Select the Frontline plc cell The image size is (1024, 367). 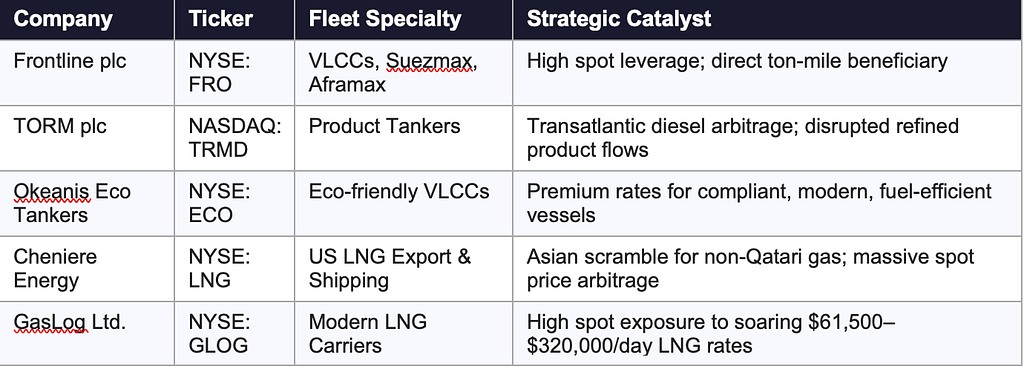click(x=87, y=72)
